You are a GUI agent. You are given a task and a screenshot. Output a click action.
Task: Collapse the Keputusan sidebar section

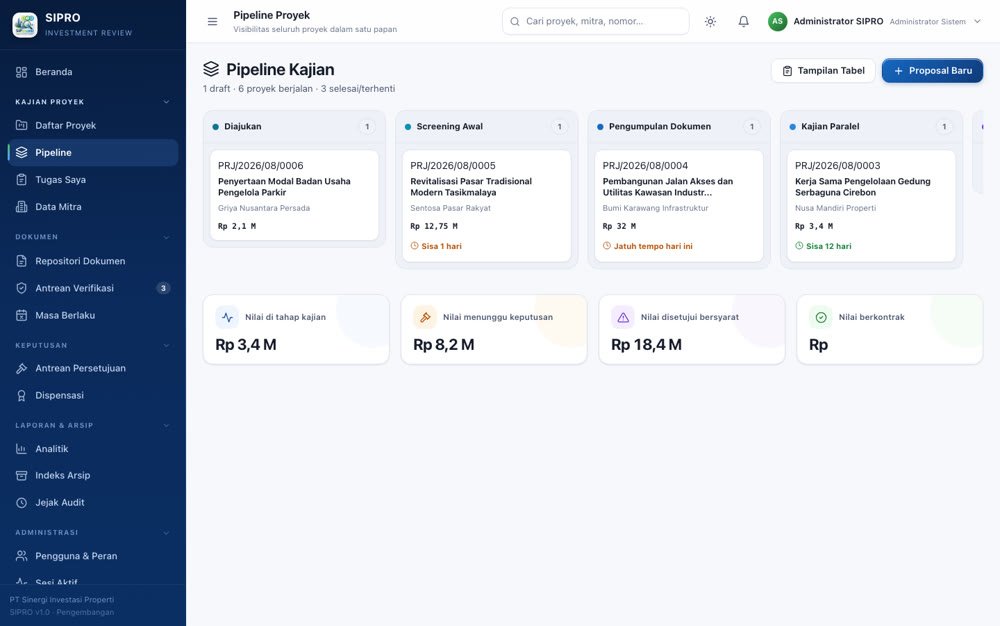pos(166,346)
